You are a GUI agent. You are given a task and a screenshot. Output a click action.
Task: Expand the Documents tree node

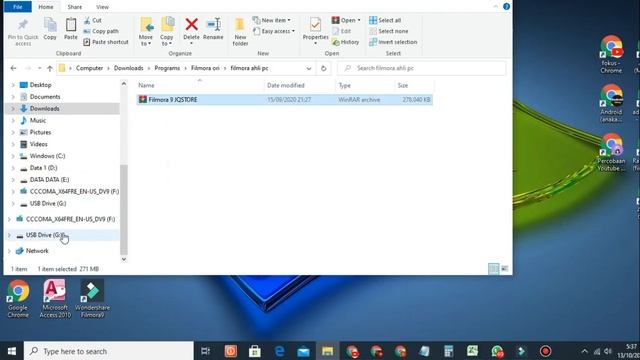(13, 97)
